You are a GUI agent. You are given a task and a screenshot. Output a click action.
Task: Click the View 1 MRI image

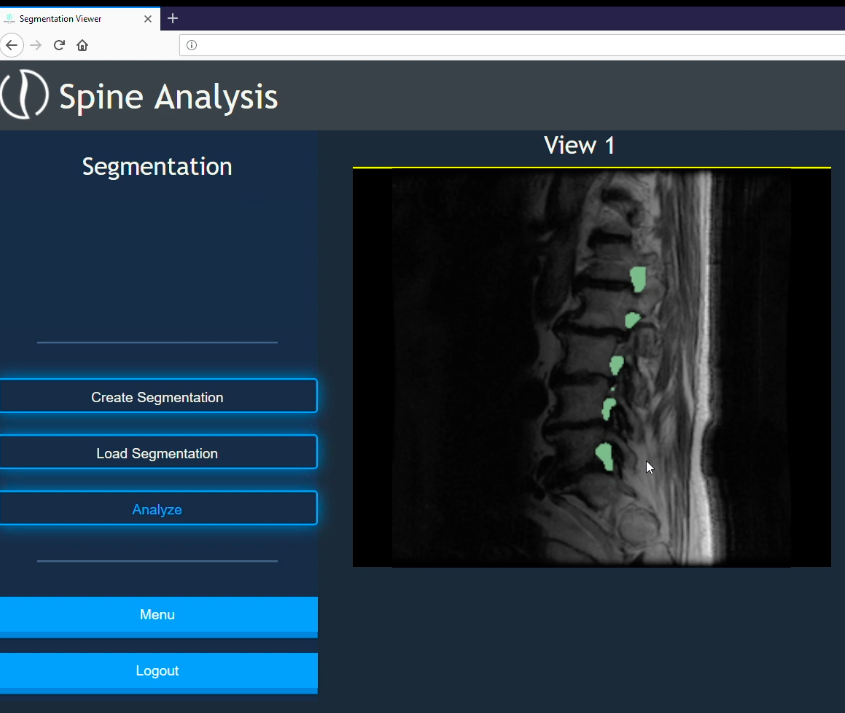coord(592,368)
